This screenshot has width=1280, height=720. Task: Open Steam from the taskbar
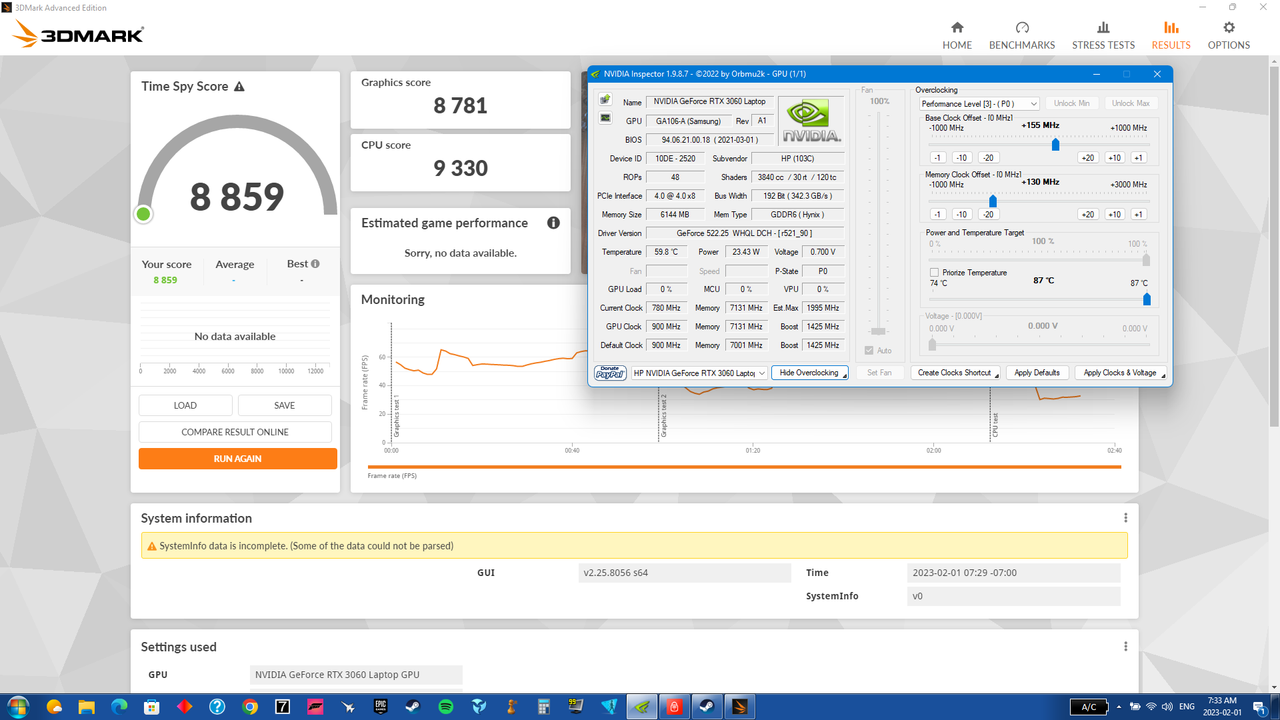click(412, 706)
